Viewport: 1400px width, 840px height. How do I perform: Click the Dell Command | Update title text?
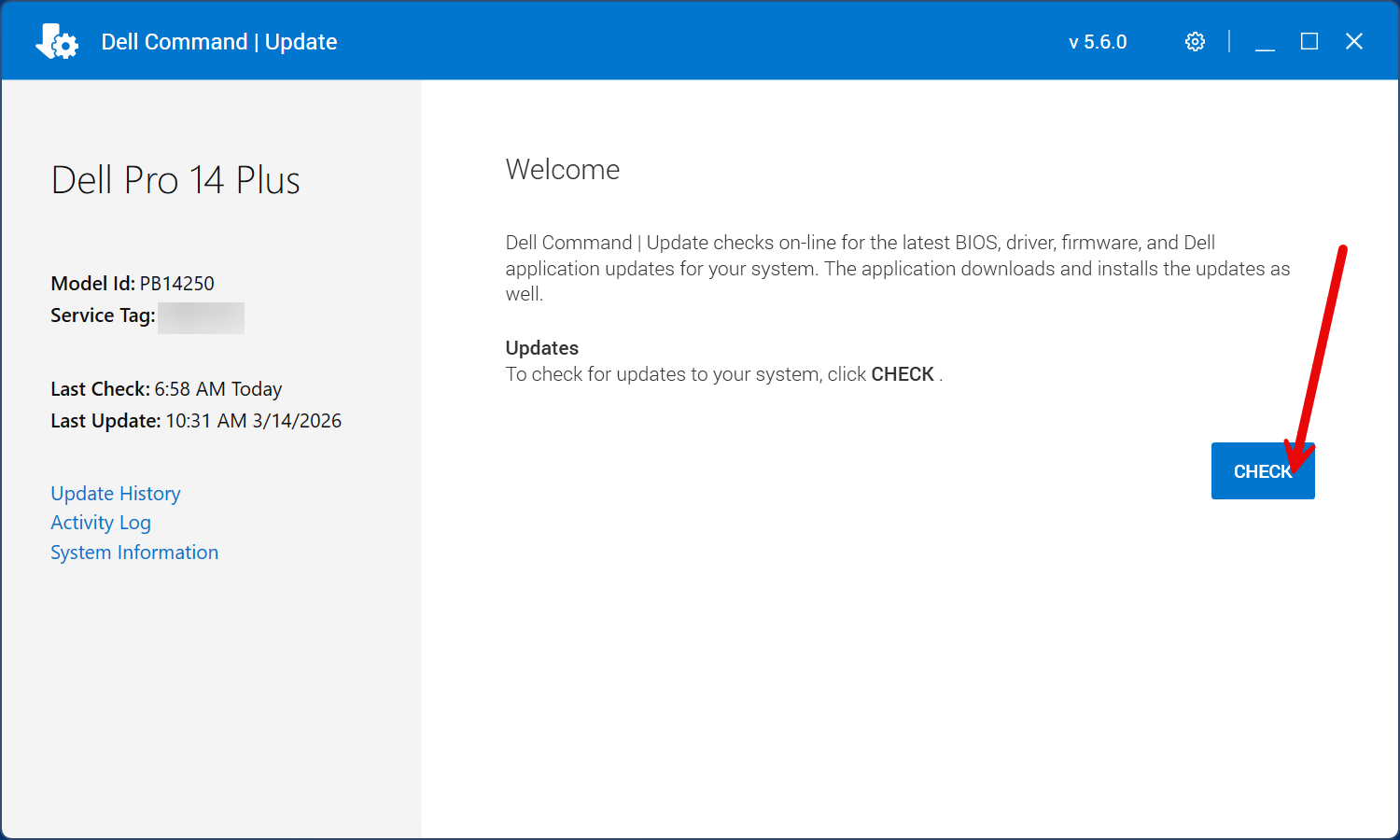pos(219,42)
